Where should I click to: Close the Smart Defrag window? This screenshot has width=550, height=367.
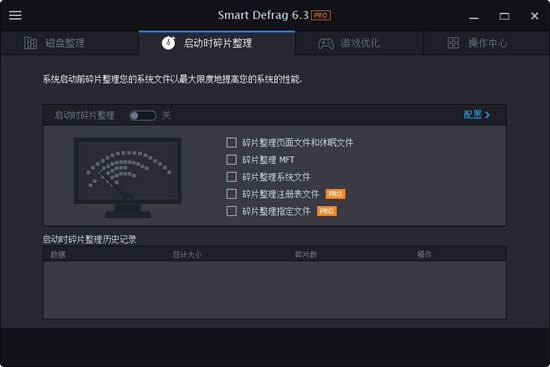535,16
